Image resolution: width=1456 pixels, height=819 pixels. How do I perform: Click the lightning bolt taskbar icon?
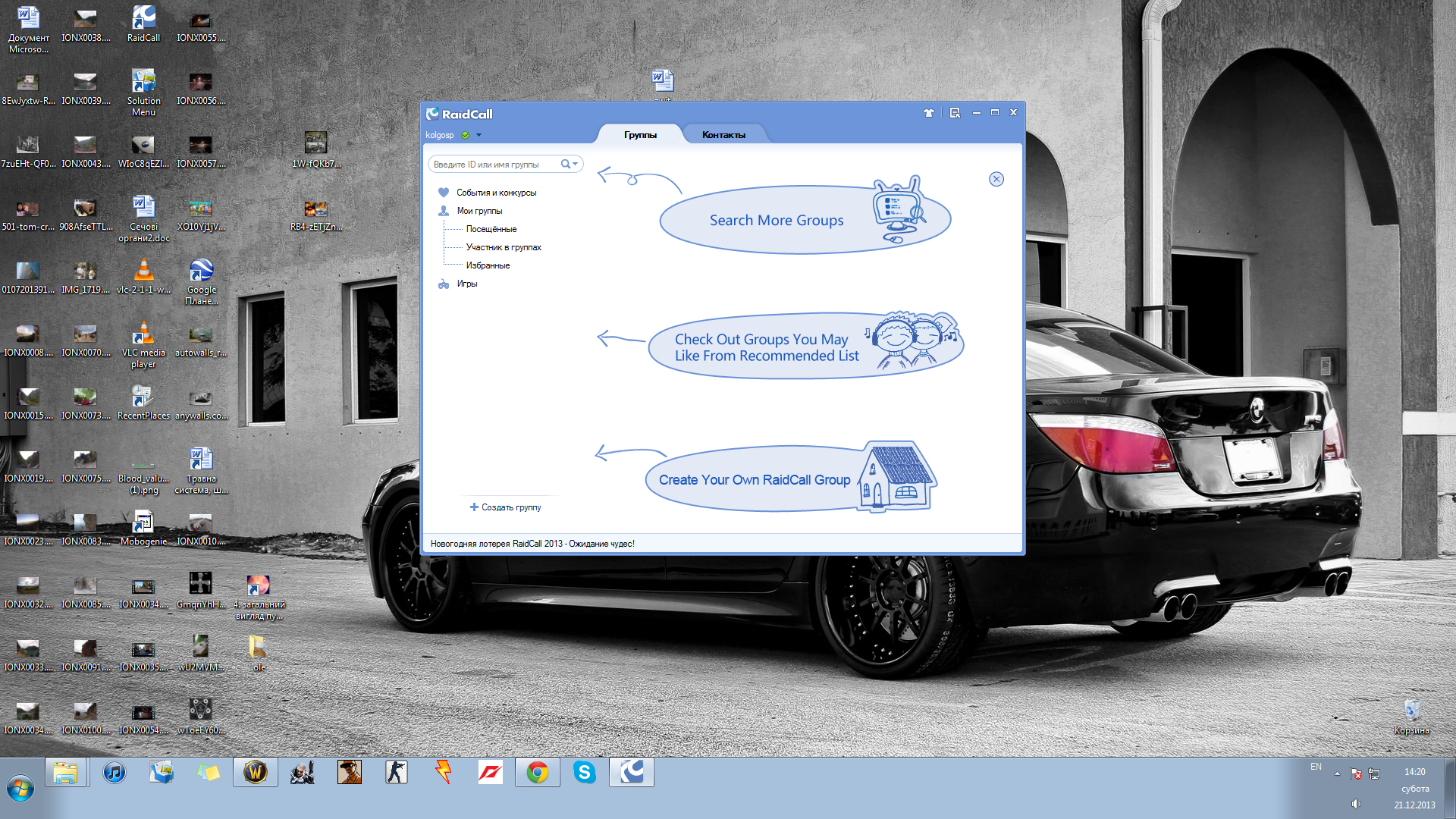click(444, 773)
